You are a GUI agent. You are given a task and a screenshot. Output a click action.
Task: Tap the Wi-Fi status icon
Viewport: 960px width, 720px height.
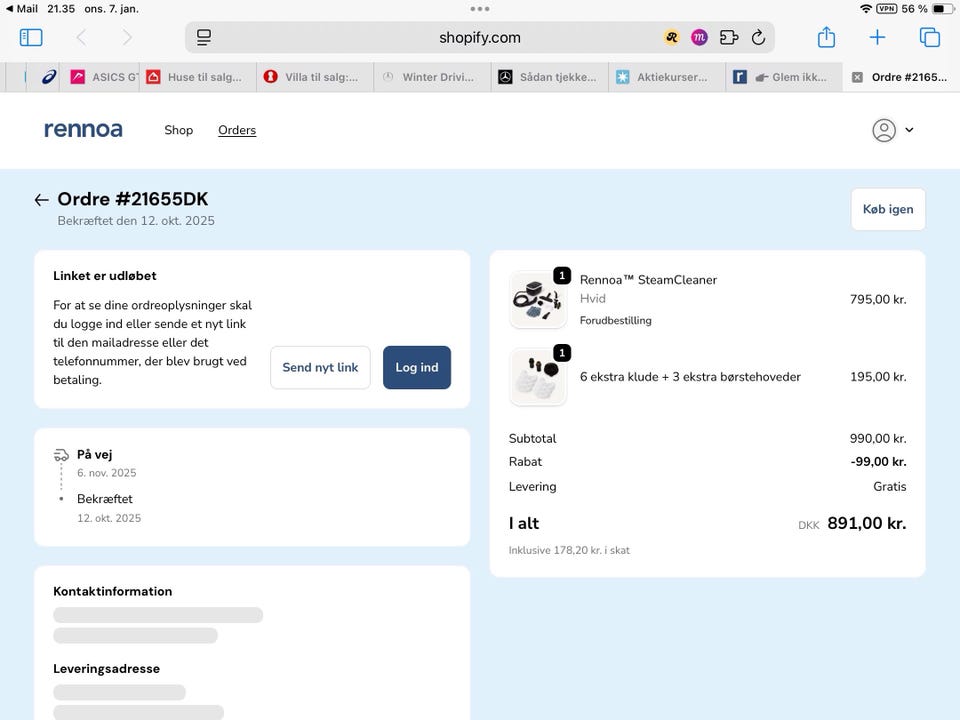coord(866,9)
